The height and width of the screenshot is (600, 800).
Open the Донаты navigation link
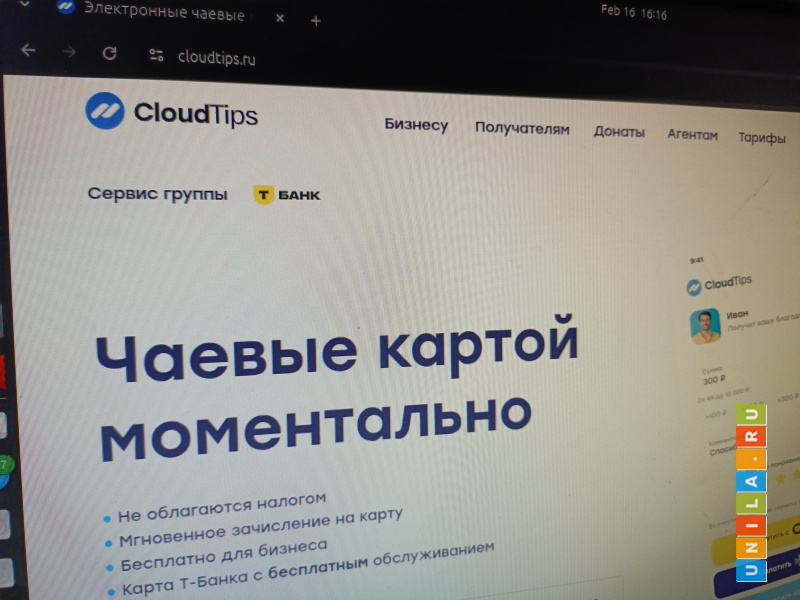619,132
